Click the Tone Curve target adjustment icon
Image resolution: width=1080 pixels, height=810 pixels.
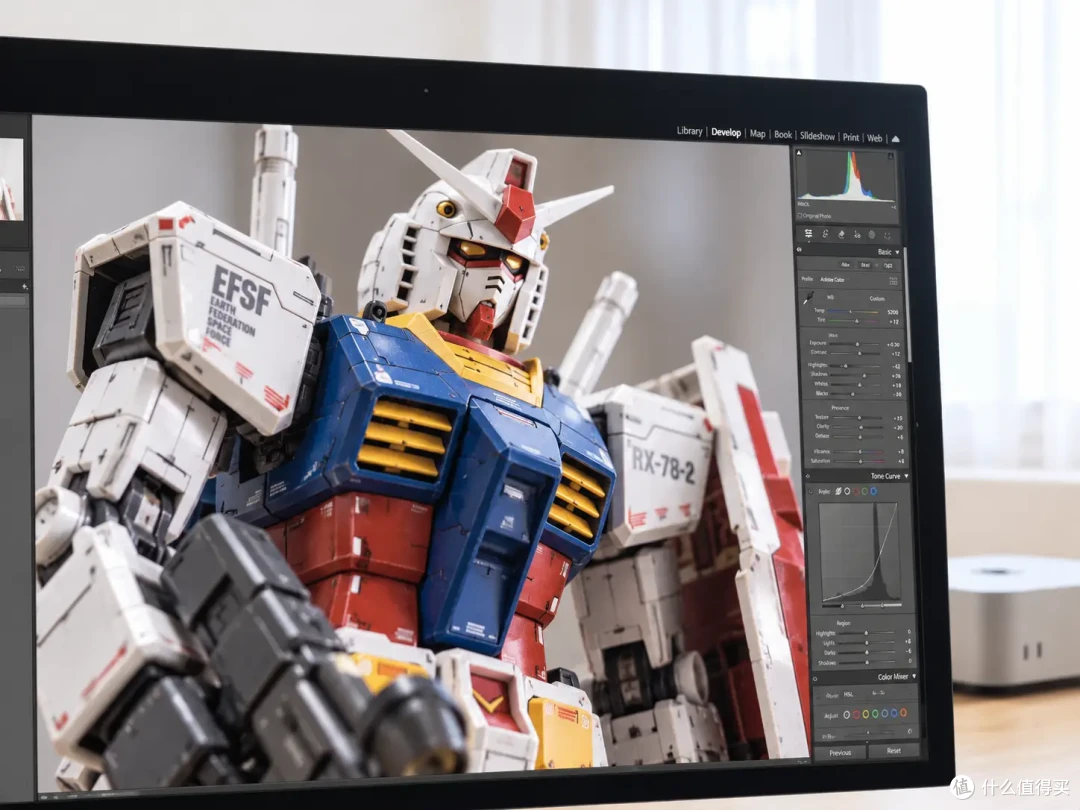[x=810, y=491]
